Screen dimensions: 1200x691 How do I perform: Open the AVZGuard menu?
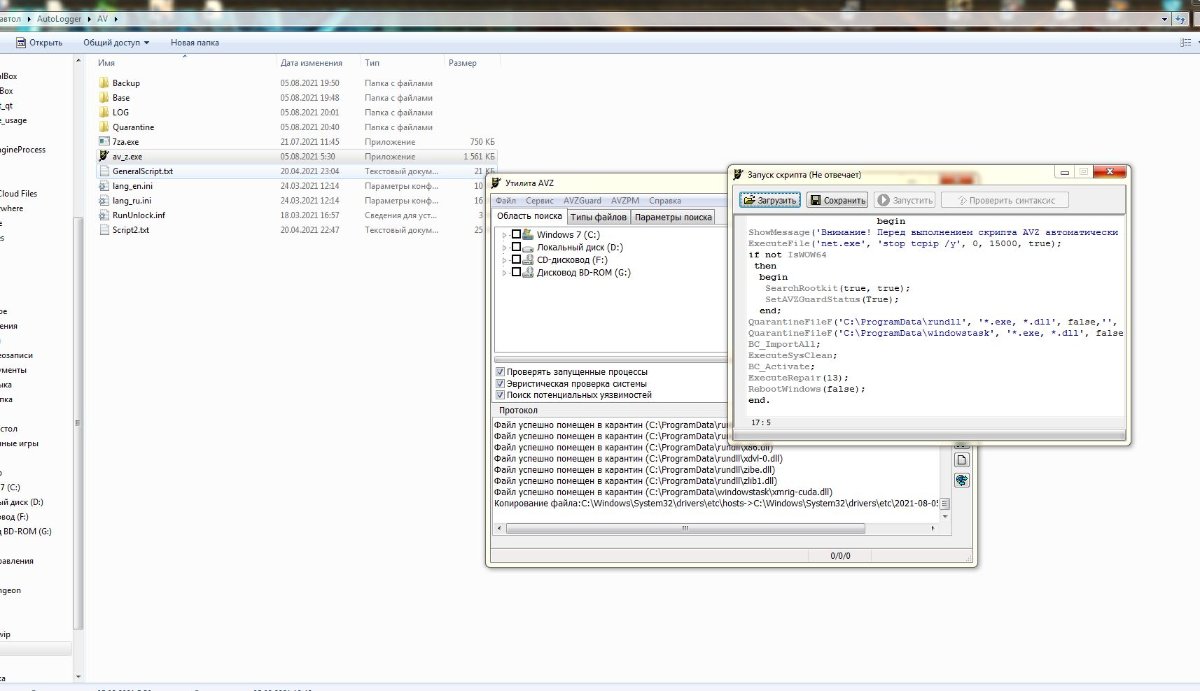(582, 201)
